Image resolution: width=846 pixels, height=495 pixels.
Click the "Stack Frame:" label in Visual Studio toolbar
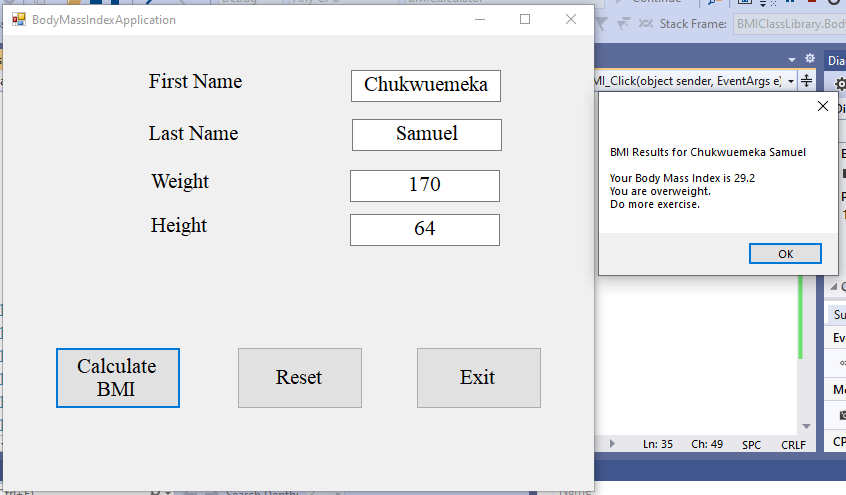pos(693,24)
